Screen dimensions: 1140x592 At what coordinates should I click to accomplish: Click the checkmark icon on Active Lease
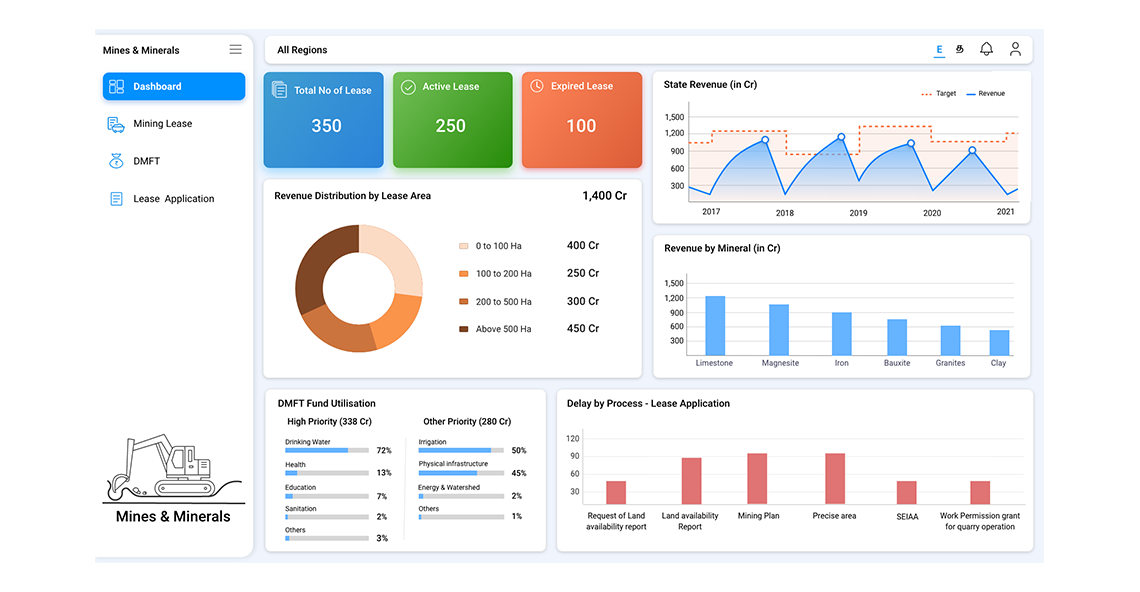[x=409, y=87]
